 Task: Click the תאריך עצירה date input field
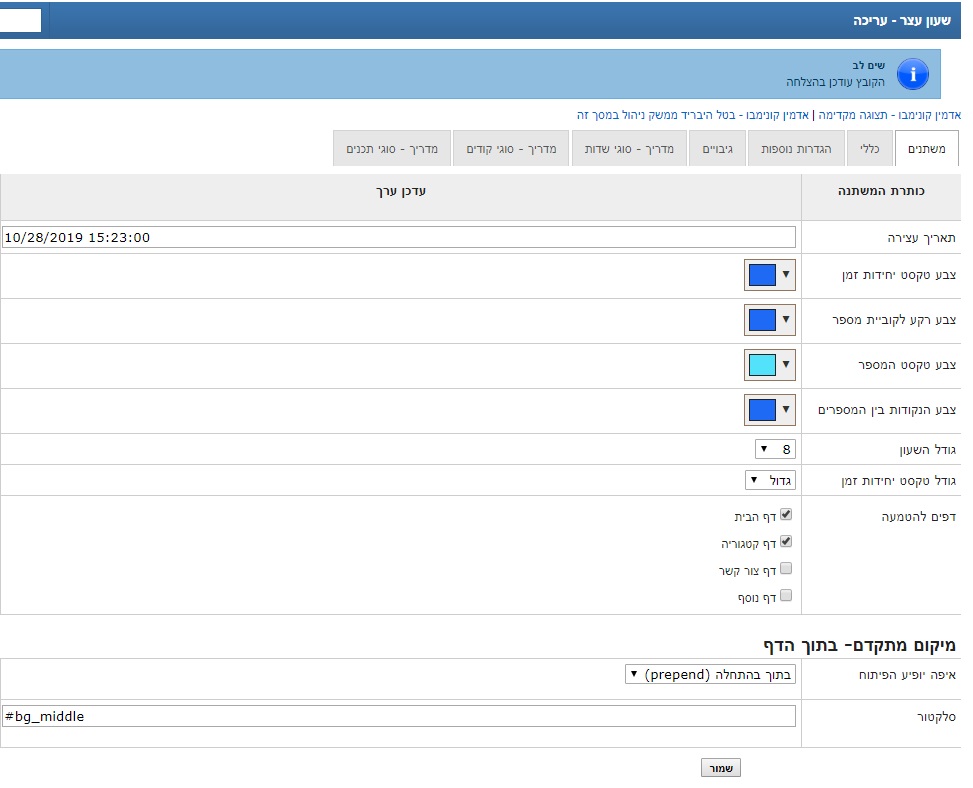pos(398,237)
